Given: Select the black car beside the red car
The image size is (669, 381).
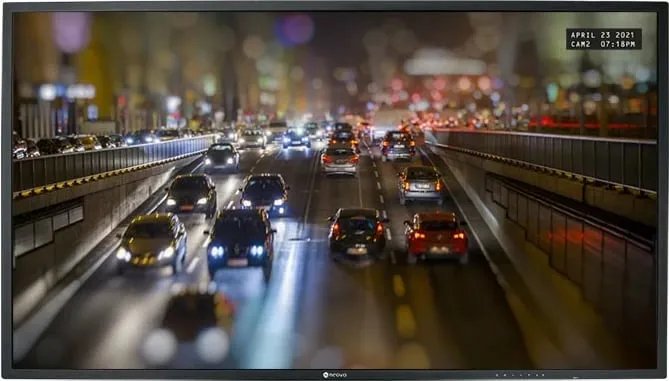Looking at the screenshot, I should tap(358, 233).
